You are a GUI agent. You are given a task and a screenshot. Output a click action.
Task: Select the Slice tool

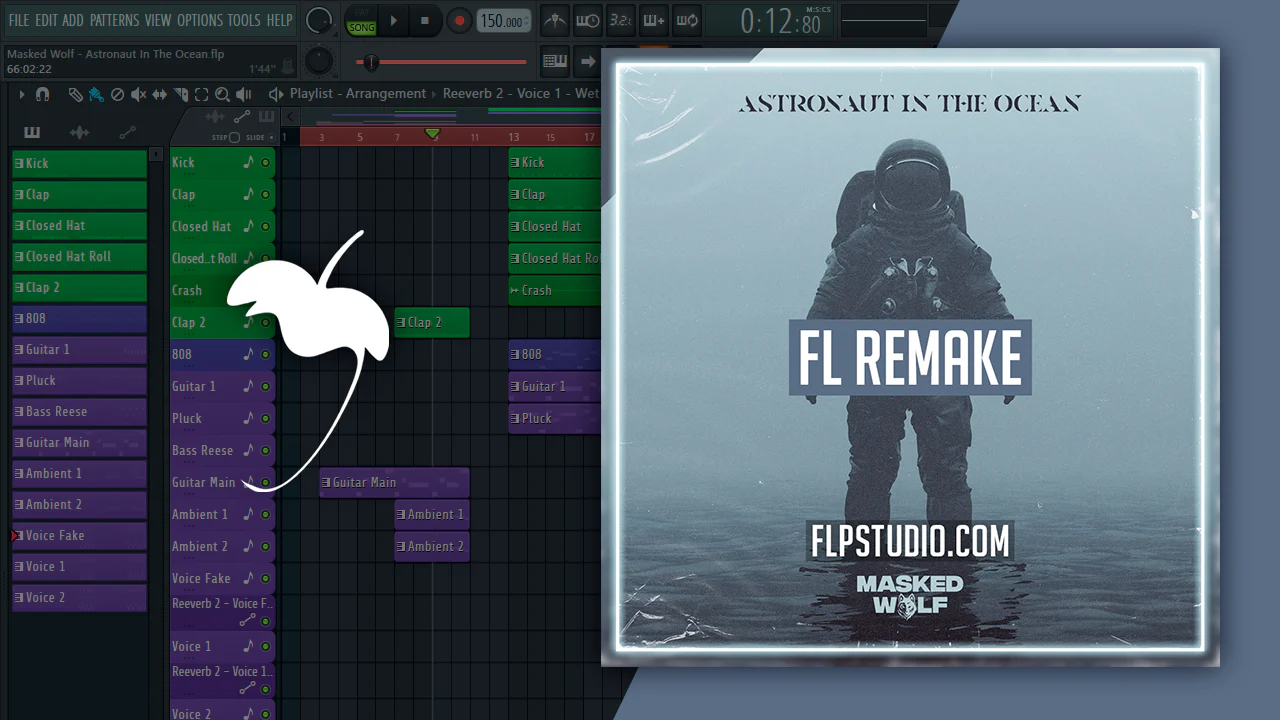click(181, 94)
